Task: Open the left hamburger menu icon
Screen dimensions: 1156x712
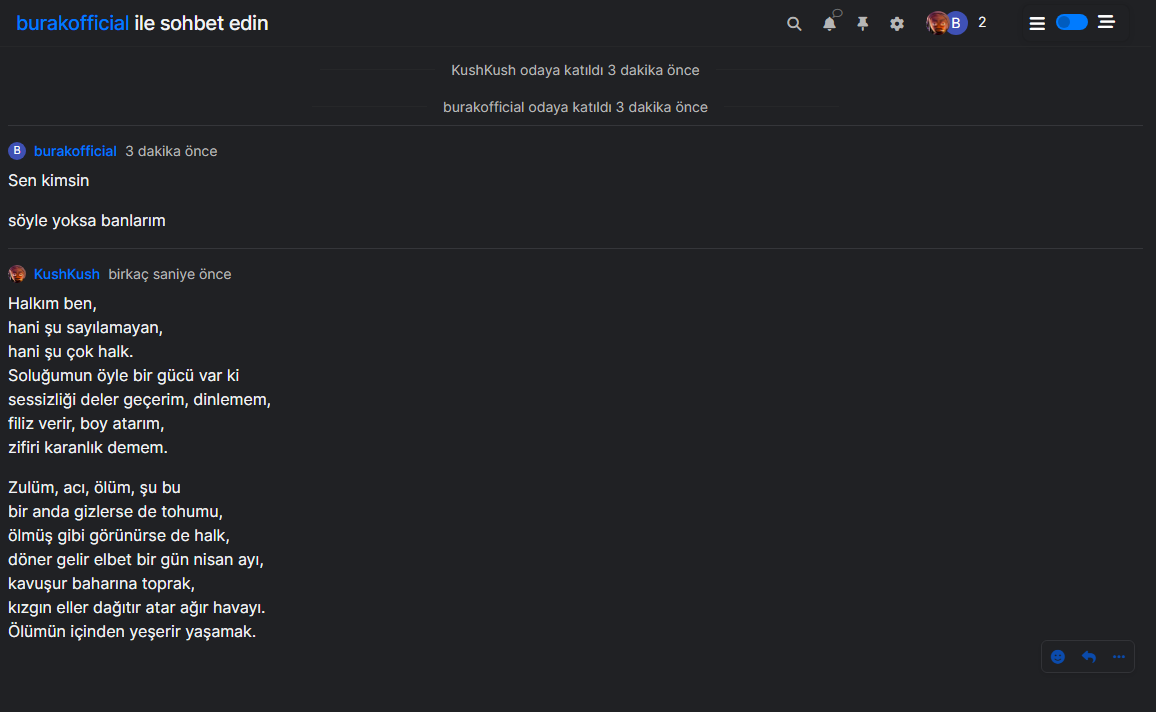Action: pyautogui.click(x=1037, y=22)
